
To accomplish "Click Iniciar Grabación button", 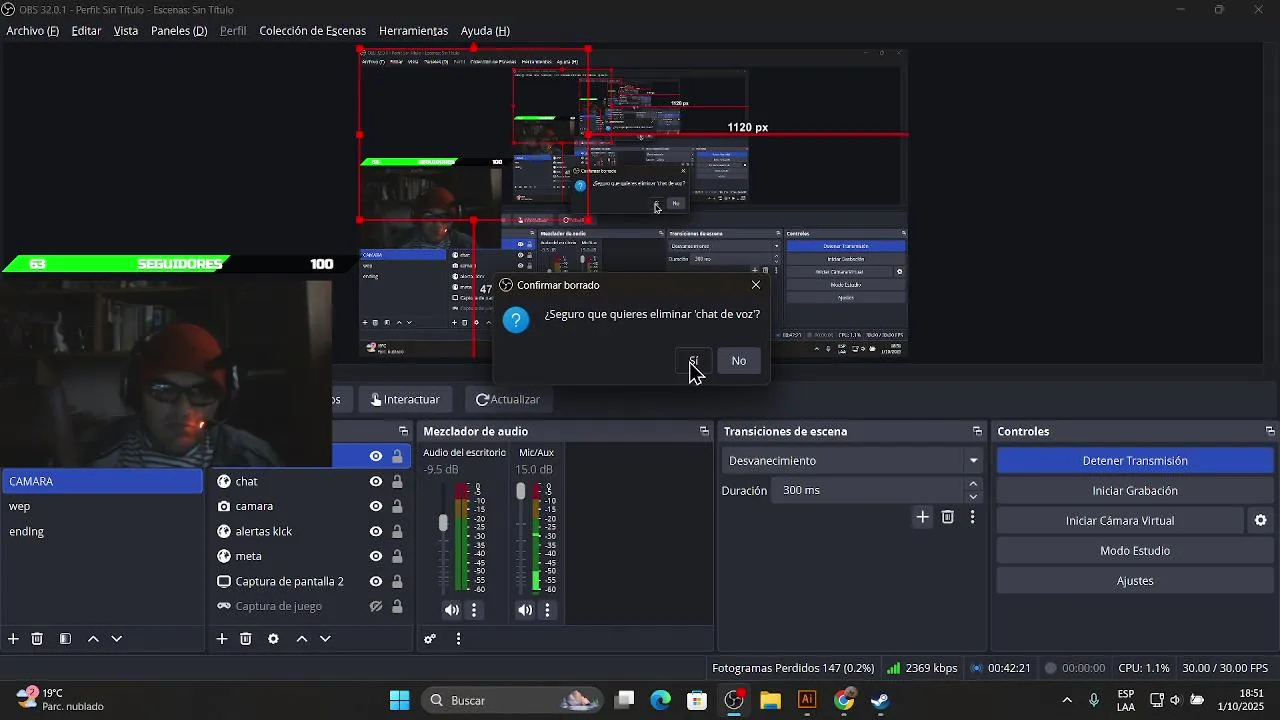I will click(1135, 491).
